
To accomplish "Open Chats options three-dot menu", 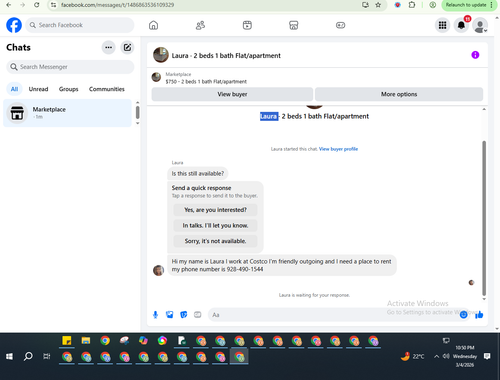I will click(108, 47).
